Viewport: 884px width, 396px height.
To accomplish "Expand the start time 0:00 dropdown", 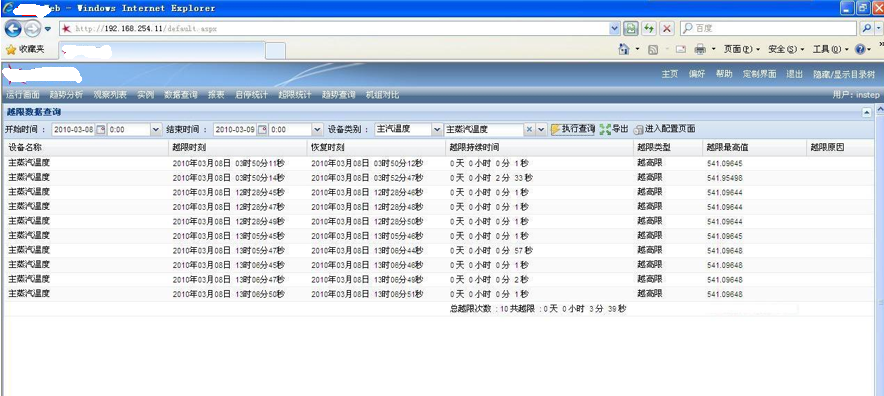I will point(156,130).
